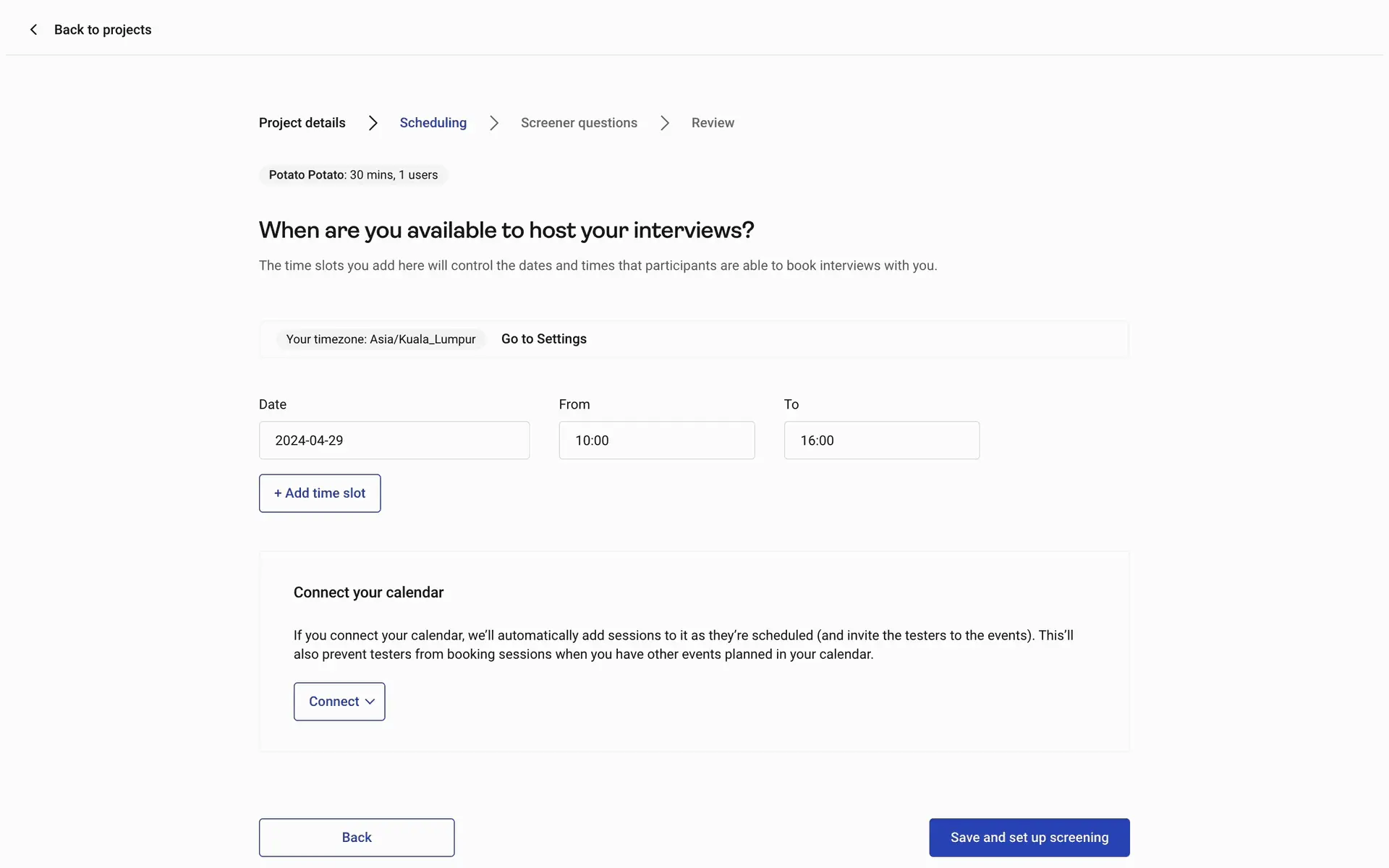Click the To time field
Screen dimensions: 1389x868
tap(881, 441)
